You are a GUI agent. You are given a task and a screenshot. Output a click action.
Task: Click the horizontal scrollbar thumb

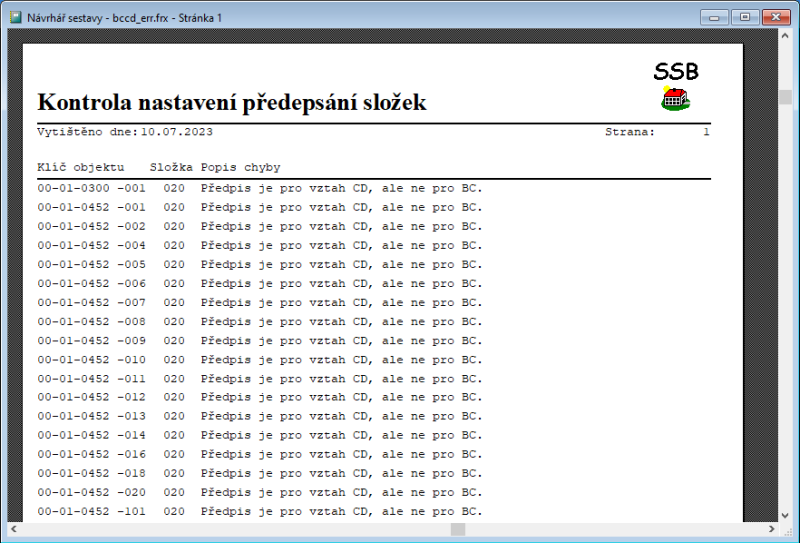click(x=458, y=529)
